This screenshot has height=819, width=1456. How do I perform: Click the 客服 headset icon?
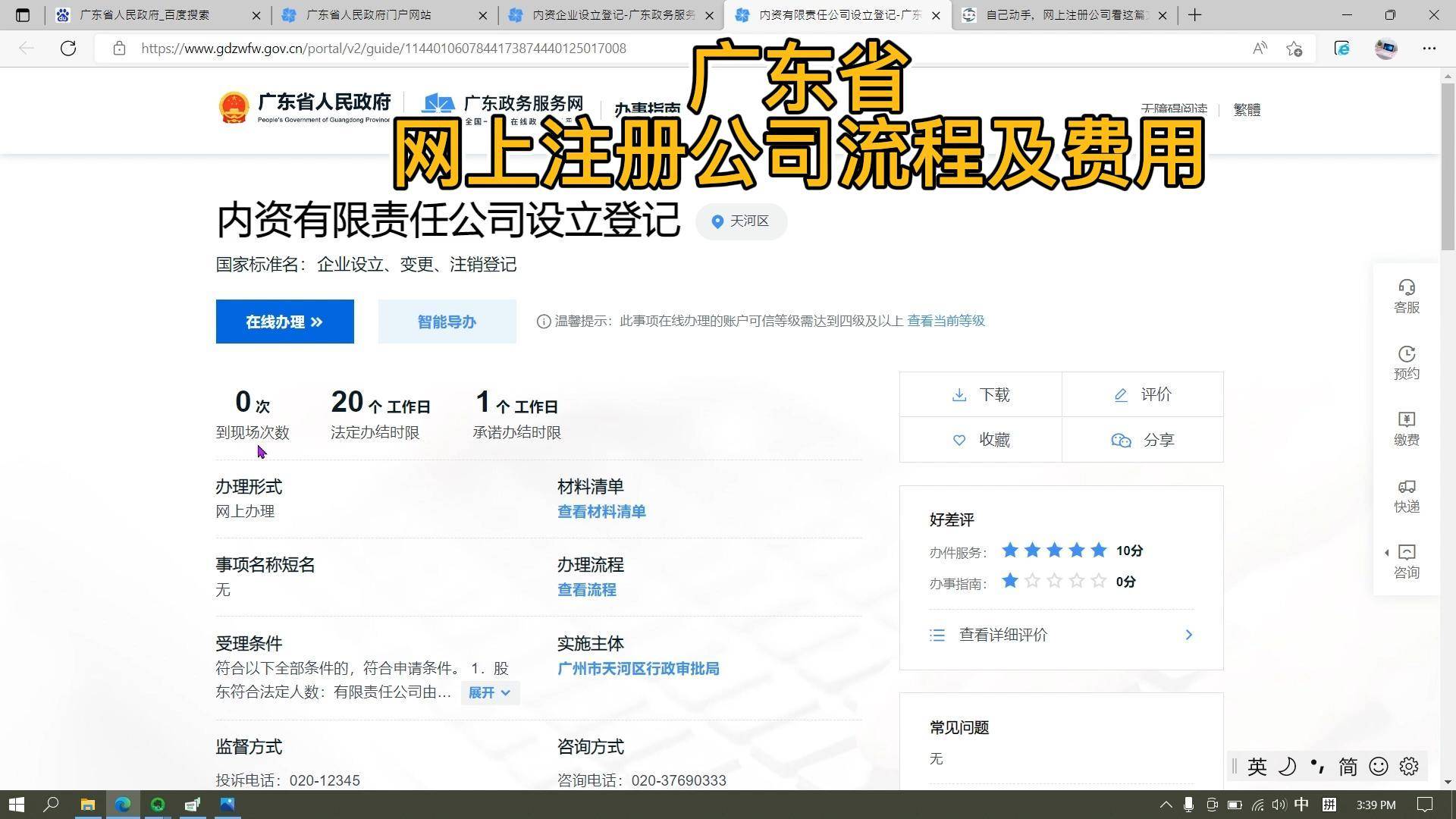pos(1407,287)
